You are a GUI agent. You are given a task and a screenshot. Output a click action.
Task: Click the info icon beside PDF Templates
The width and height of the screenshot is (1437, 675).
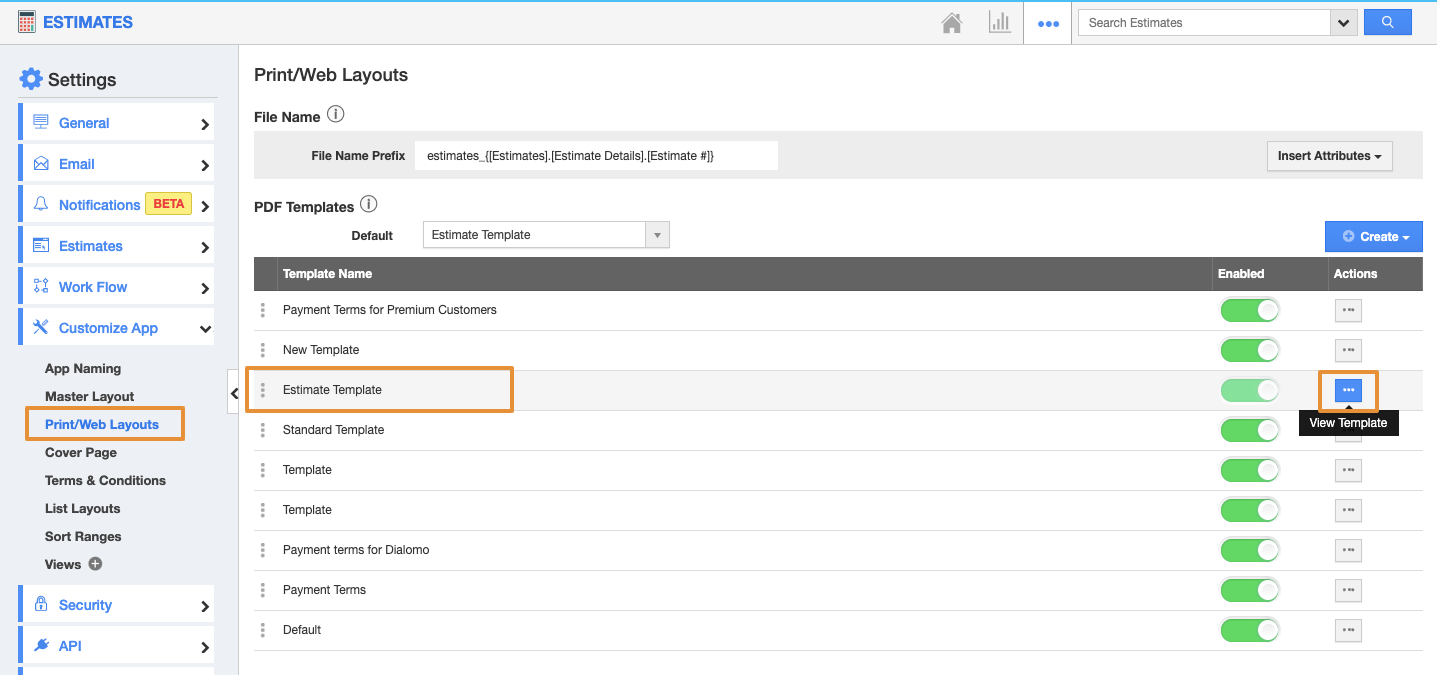368,205
